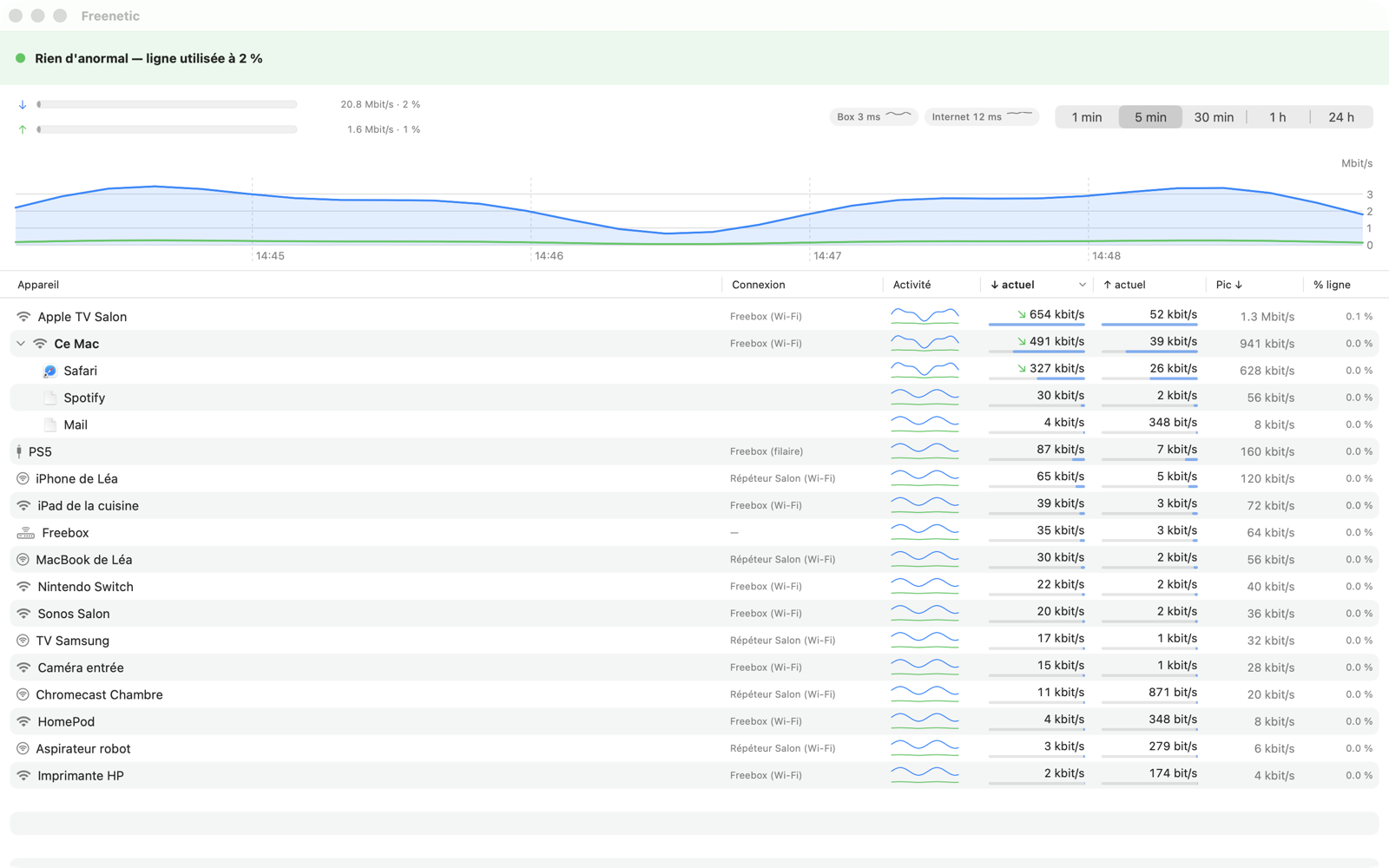Select the Nintendo Switch row
1389x868 pixels.
click(694, 587)
